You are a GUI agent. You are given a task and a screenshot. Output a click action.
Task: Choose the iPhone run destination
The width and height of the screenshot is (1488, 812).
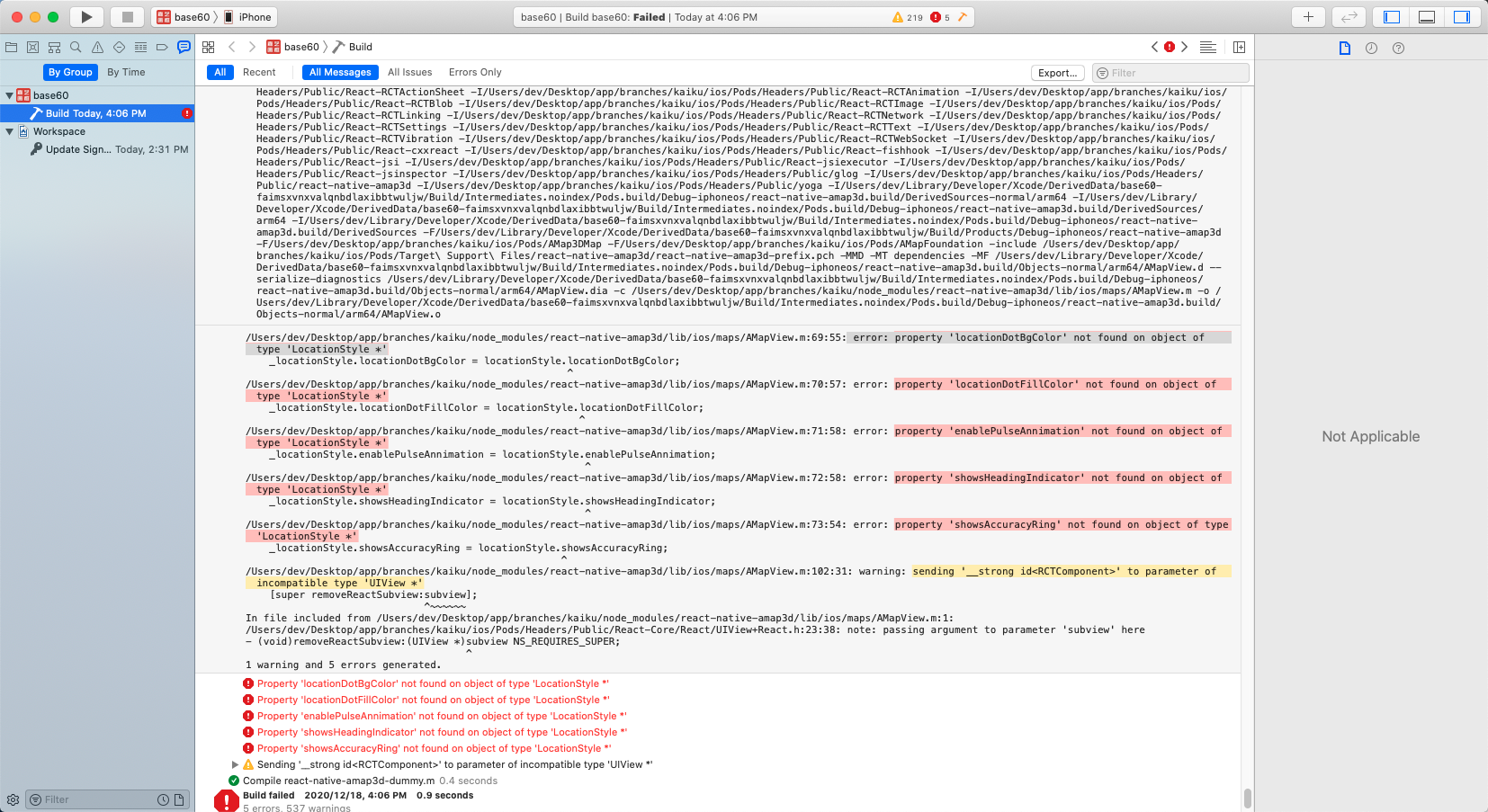point(248,17)
